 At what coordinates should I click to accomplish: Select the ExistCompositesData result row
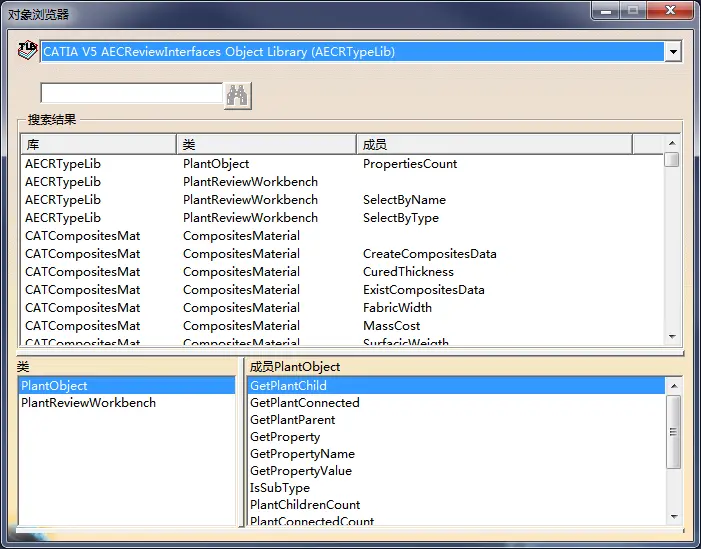342,290
